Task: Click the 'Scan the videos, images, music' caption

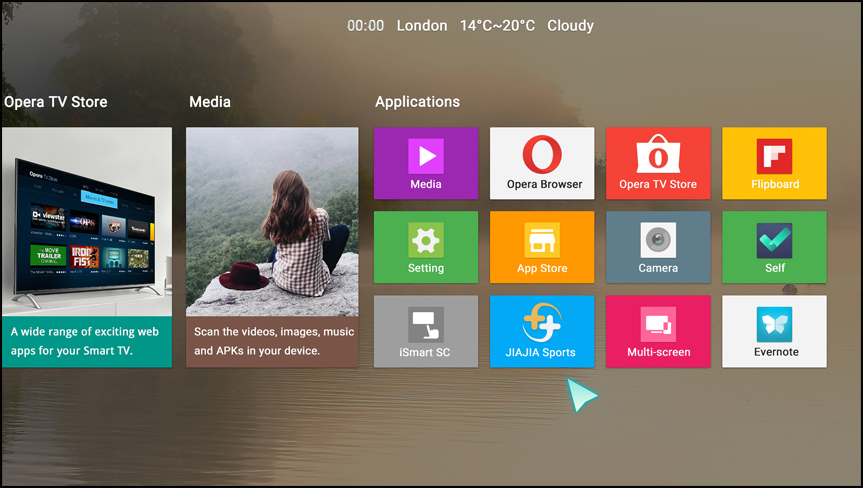Action: click(274, 341)
